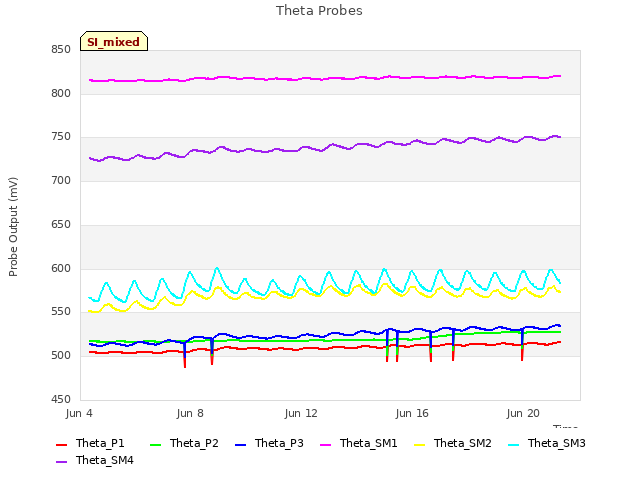Click the 450 y-axis tick label
Screen dimensions: 640x480
[61, 400]
